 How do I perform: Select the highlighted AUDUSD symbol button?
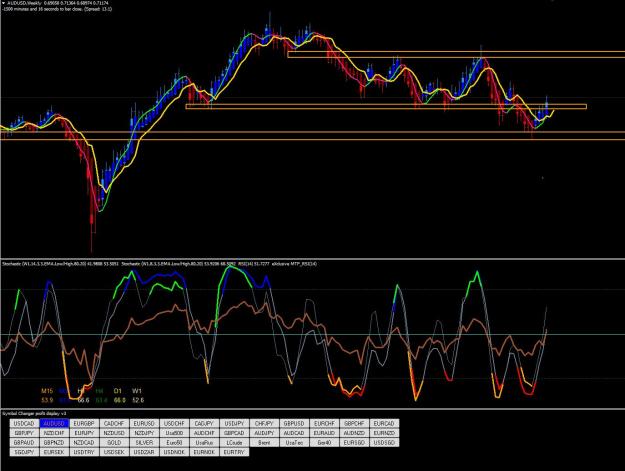tap(54, 423)
